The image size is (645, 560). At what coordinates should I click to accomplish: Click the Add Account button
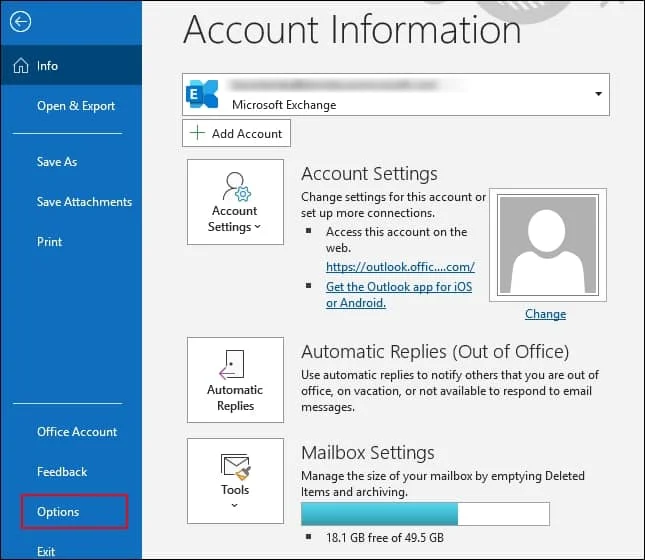[237, 133]
